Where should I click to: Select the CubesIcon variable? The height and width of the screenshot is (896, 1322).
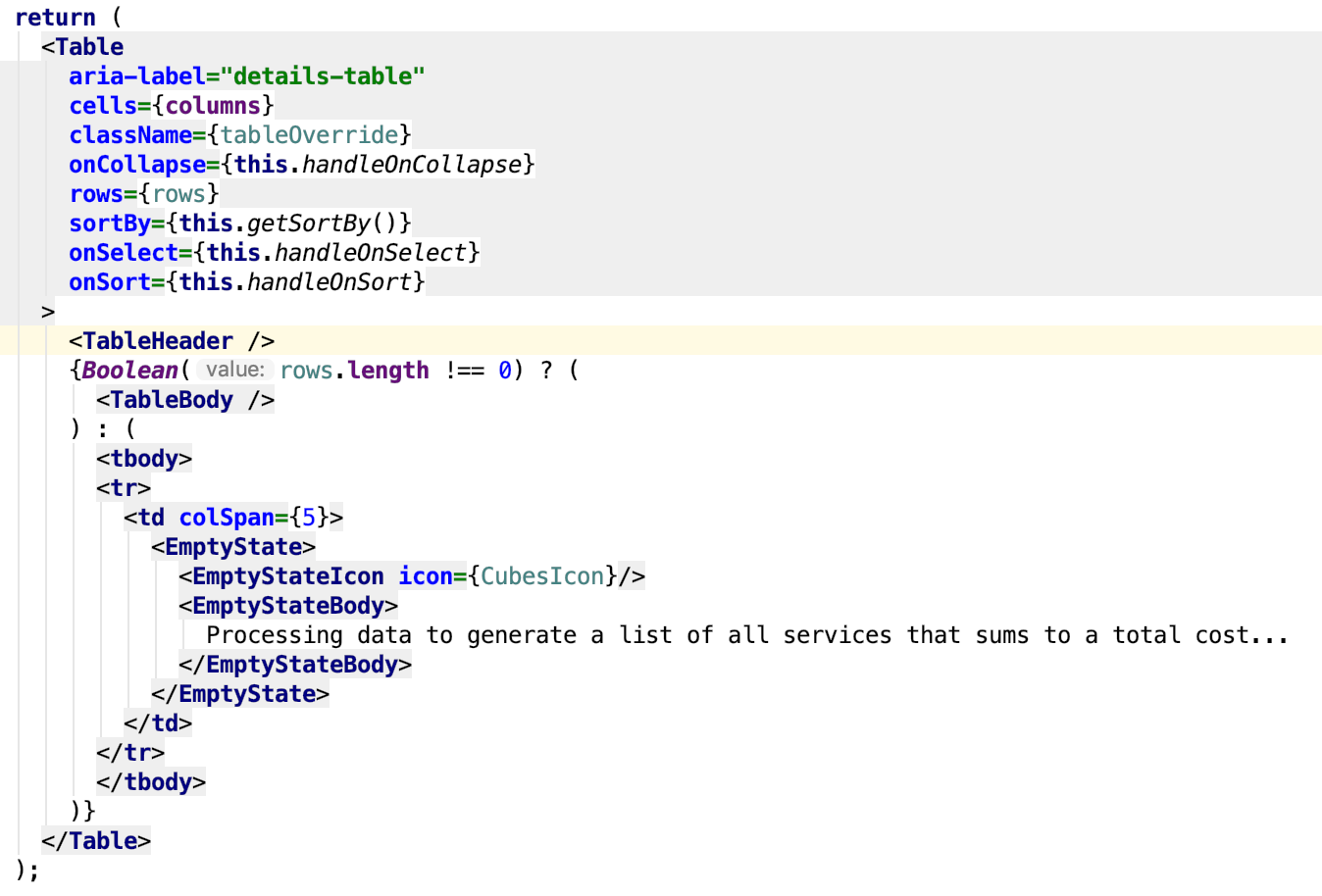pyautogui.click(x=542, y=576)
